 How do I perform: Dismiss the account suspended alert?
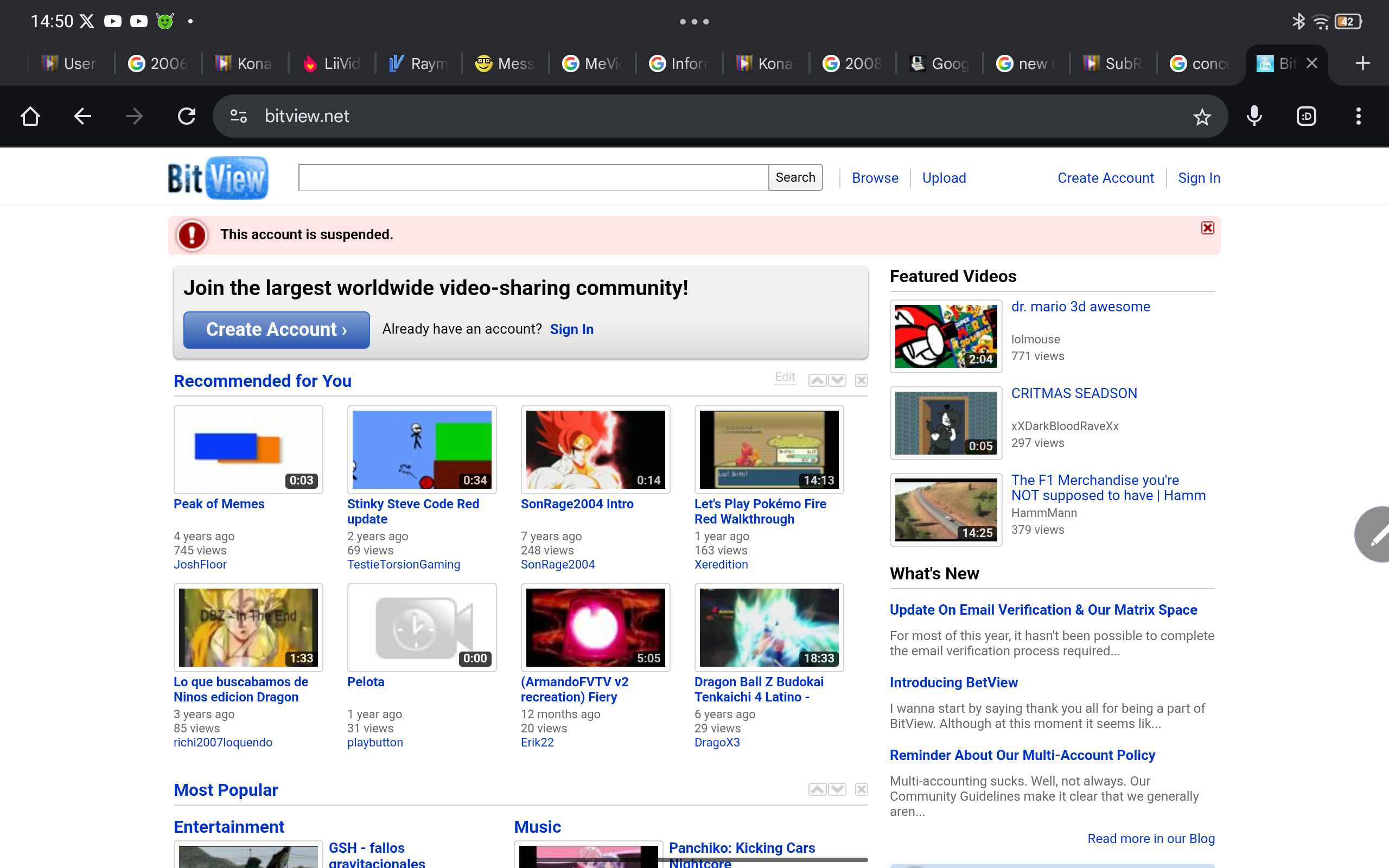tap(1208, 228)
